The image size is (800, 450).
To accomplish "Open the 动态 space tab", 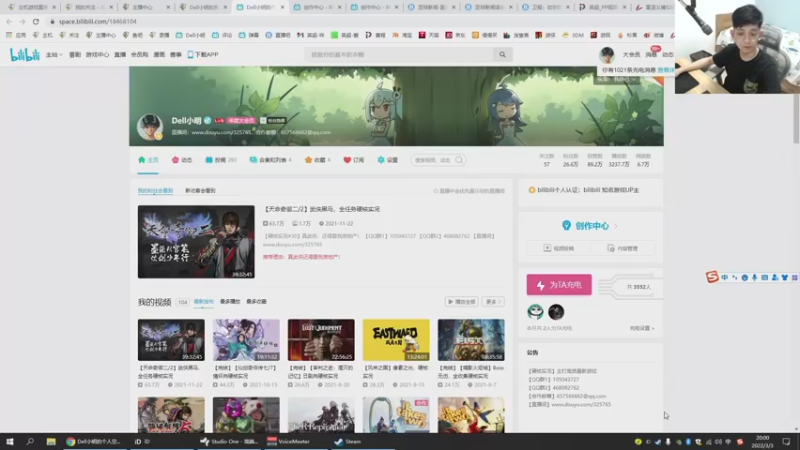I will (x=182, y=160).
